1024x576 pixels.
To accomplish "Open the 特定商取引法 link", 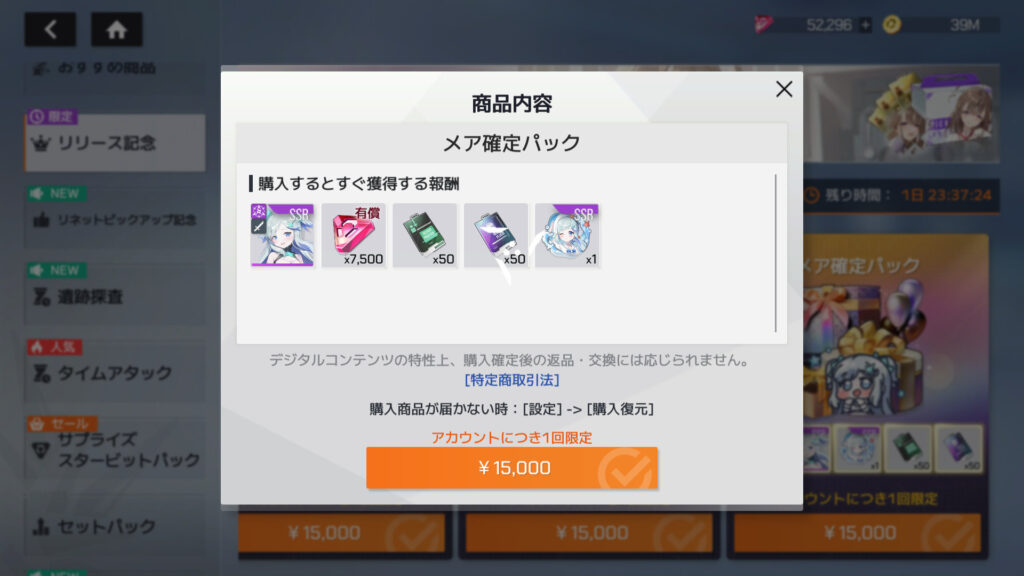I will coord(512,380).
